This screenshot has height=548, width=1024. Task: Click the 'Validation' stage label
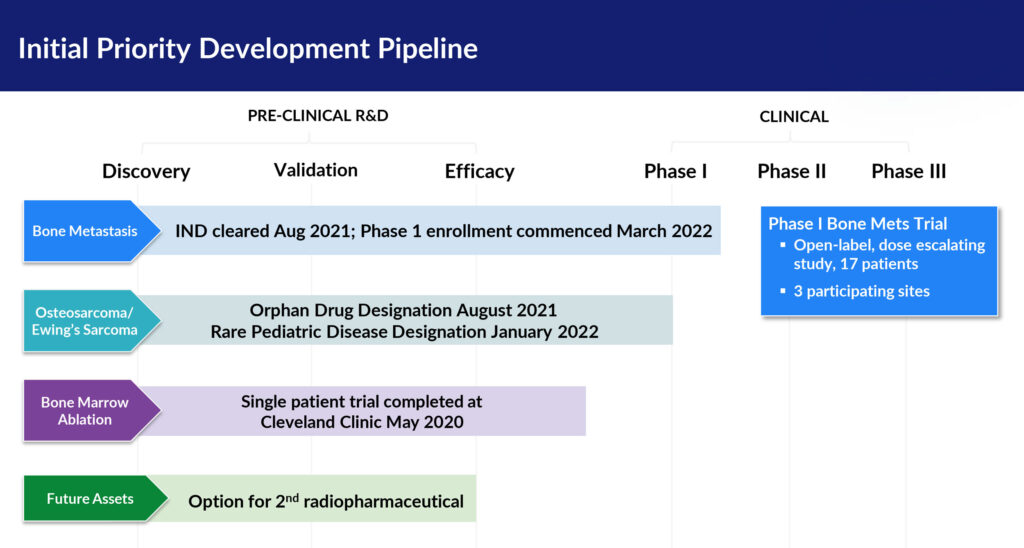pyautogui.click(x=315, y=170)
